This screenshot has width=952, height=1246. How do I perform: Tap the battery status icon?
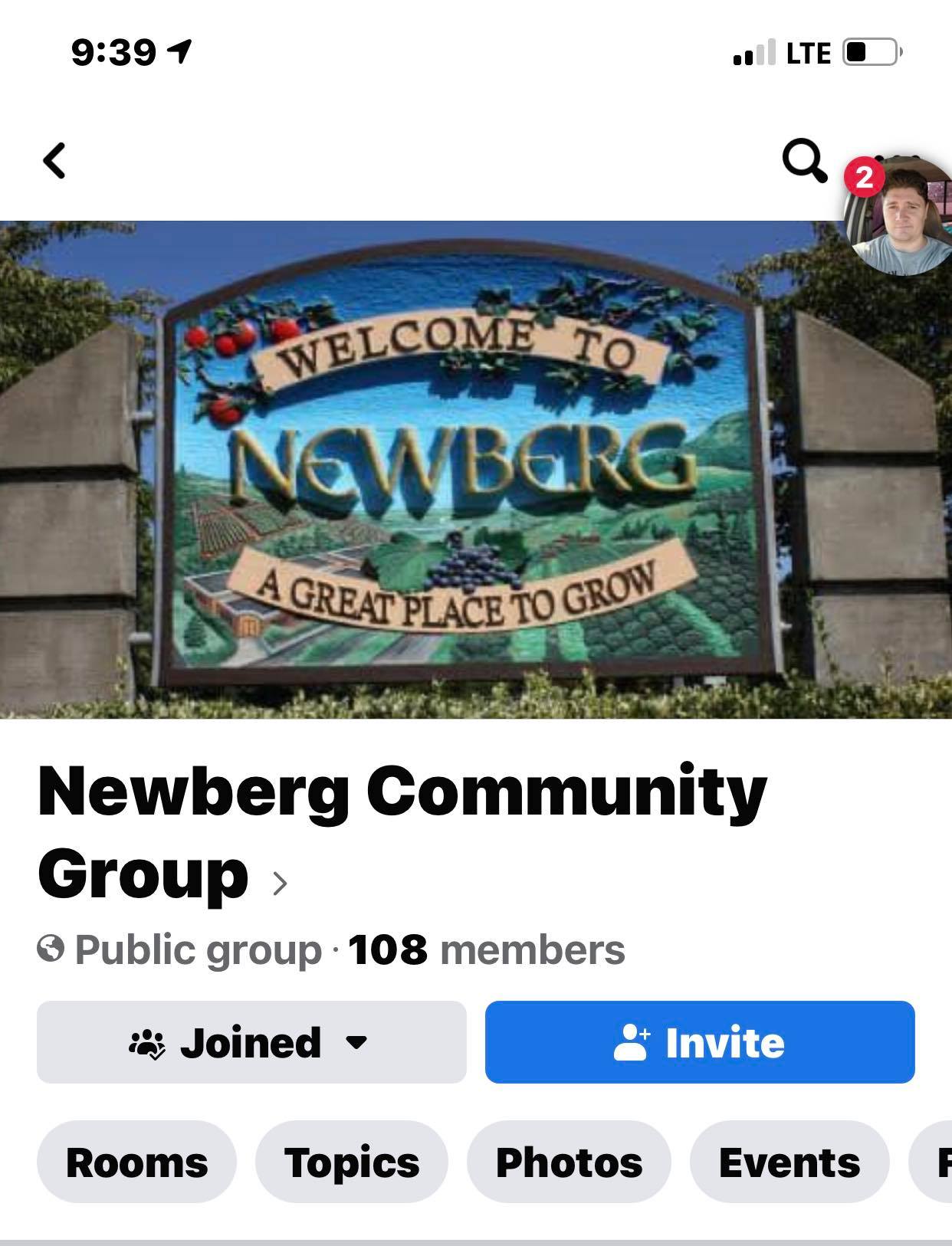872,52
